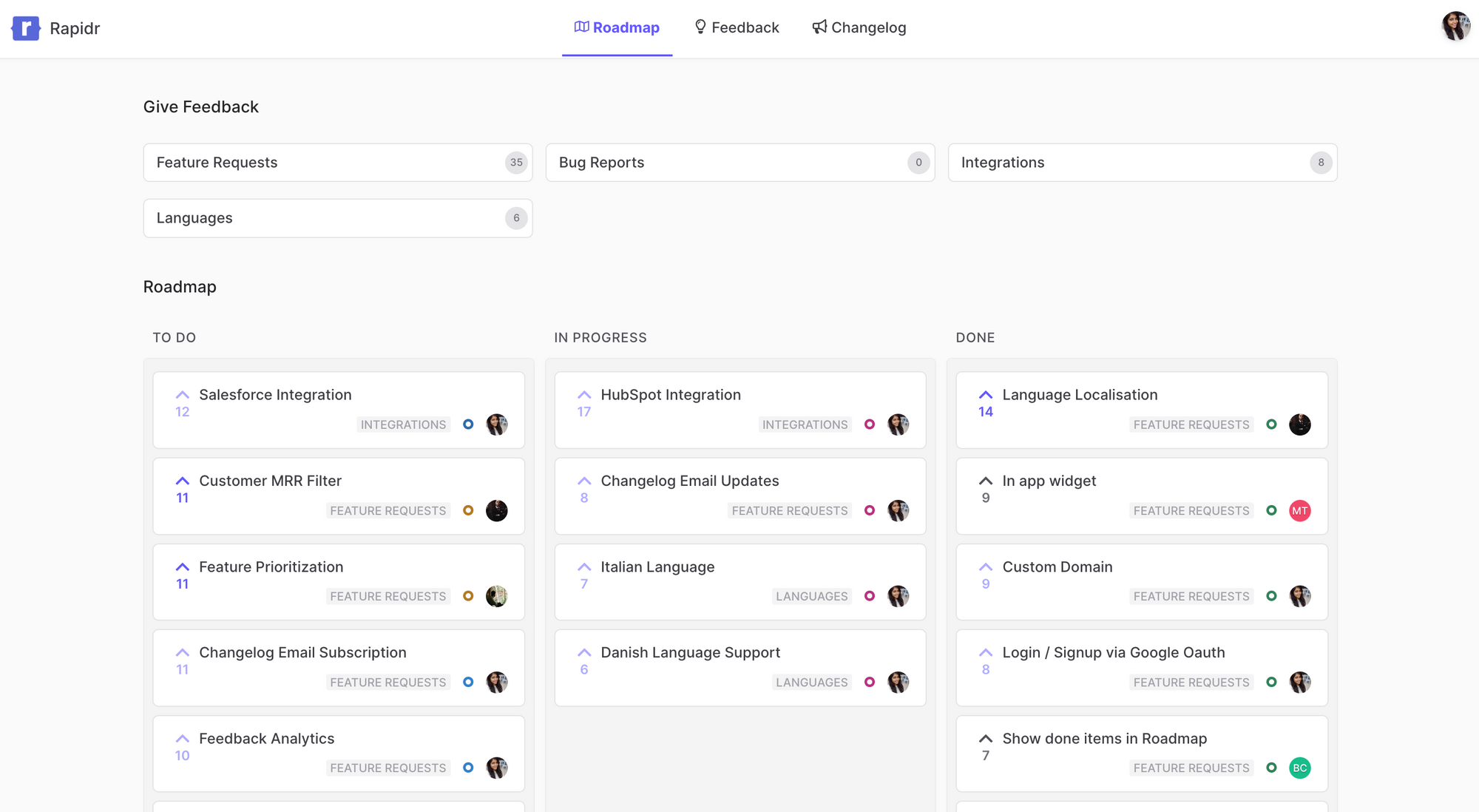Switch to the Feedback tab
The width and height of the screenshot is (1479, 812).
(737, 27)
